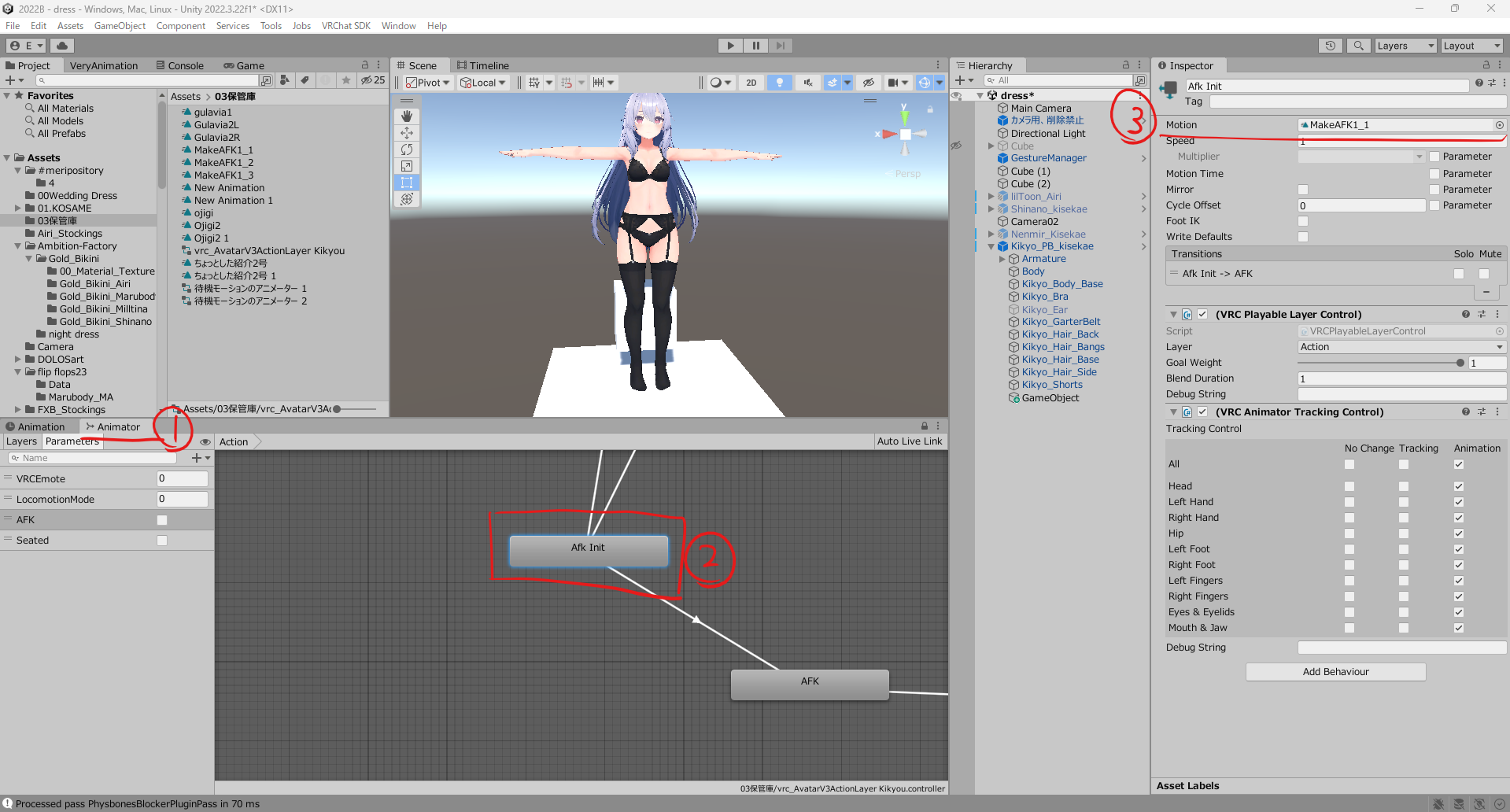Toggle the AFK parameter checkbox
This screenshot has height=812, width=1510.
[162, 520]
